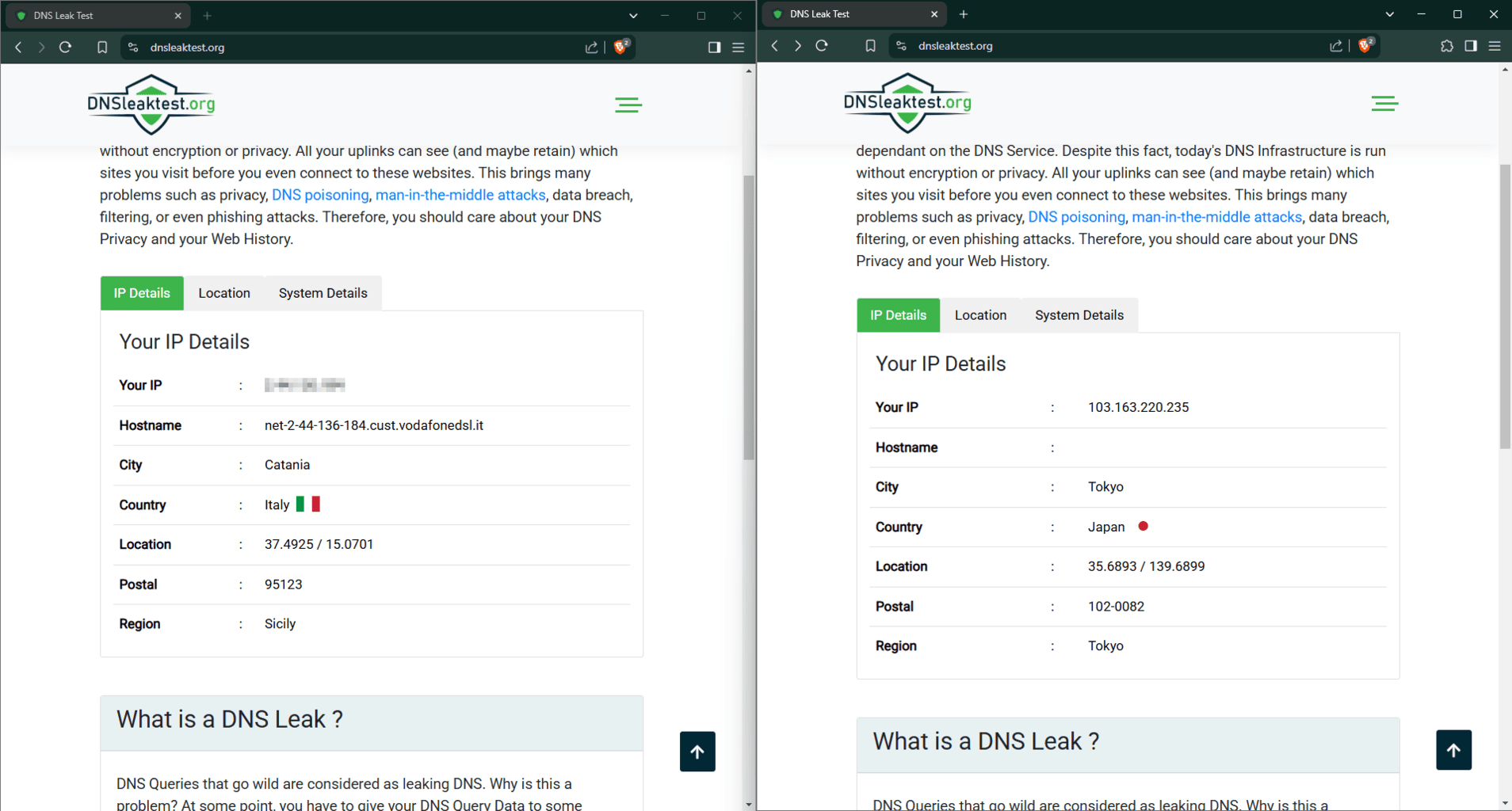
Task: Switch to Location tab in left page
Action: (224, 293)
